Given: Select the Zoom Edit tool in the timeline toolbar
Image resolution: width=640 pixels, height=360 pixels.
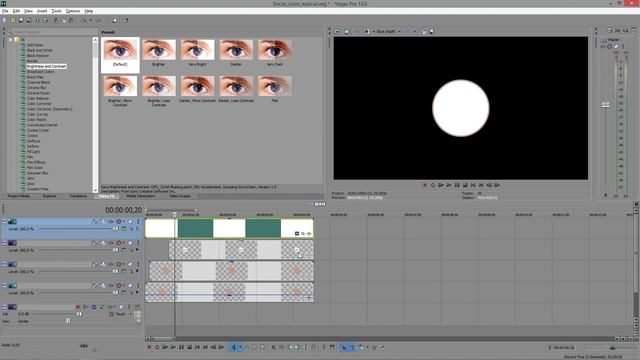Looking at the screenshot, I should tap(262, 347).
